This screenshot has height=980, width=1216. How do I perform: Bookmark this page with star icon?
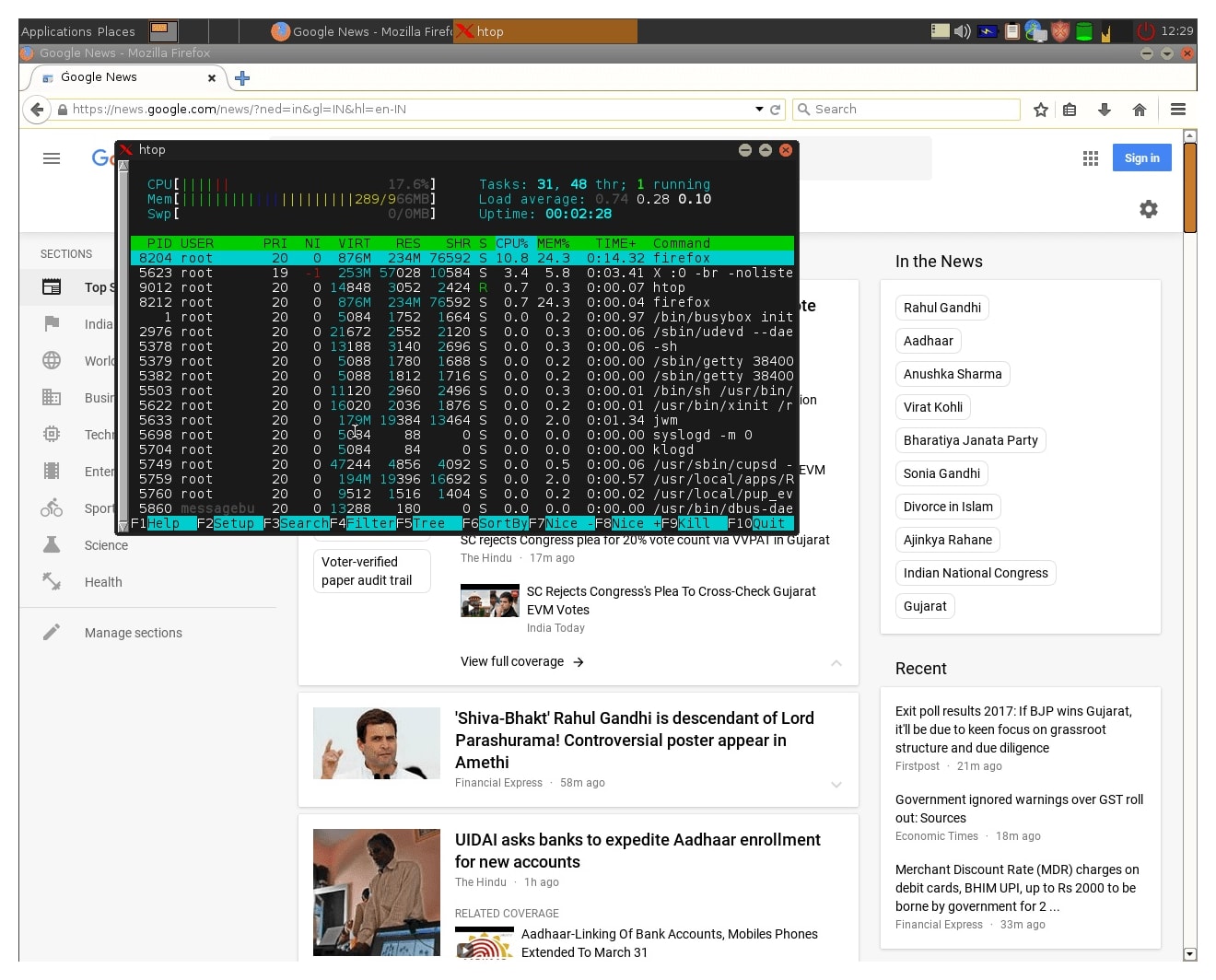coord(1041,110)
